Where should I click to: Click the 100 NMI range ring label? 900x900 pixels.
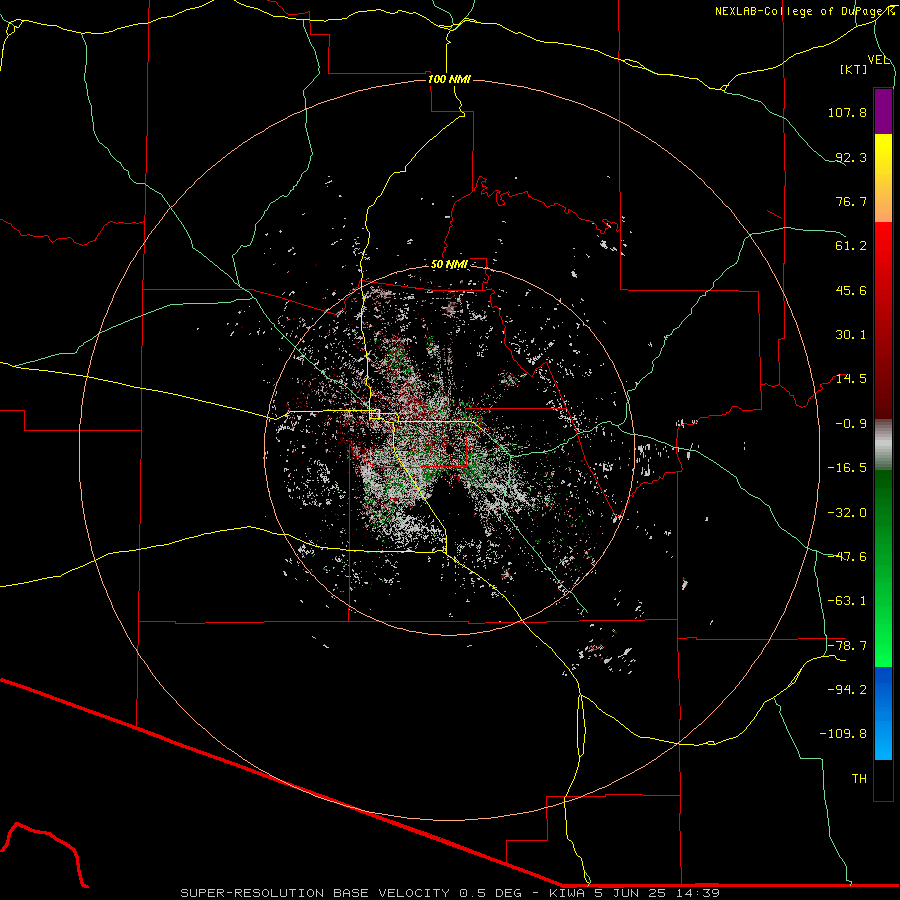tap(449, 79)
